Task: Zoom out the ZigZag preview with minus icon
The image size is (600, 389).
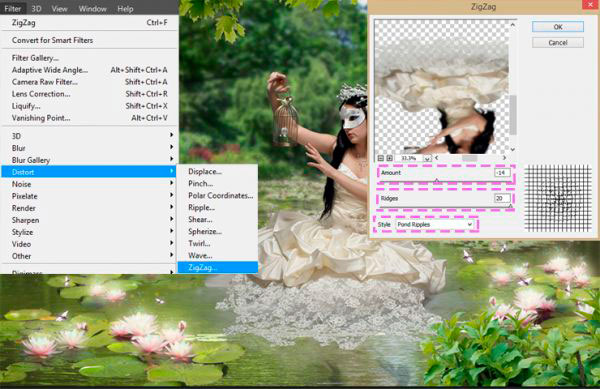Action: (381, 158)
